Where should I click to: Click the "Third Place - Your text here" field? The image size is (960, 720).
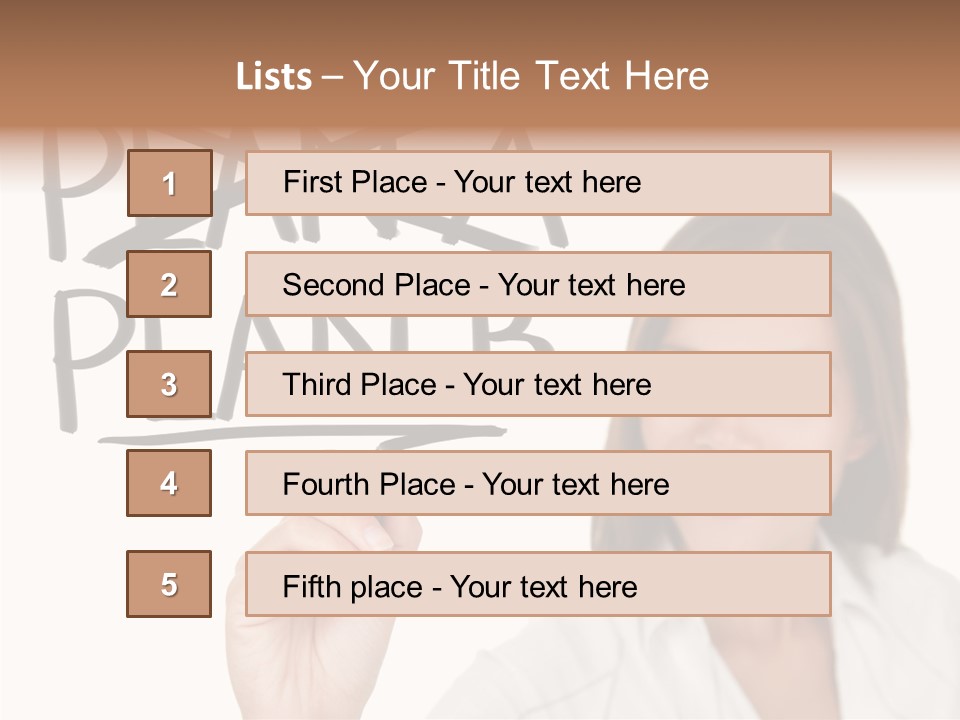click(538, 384)
